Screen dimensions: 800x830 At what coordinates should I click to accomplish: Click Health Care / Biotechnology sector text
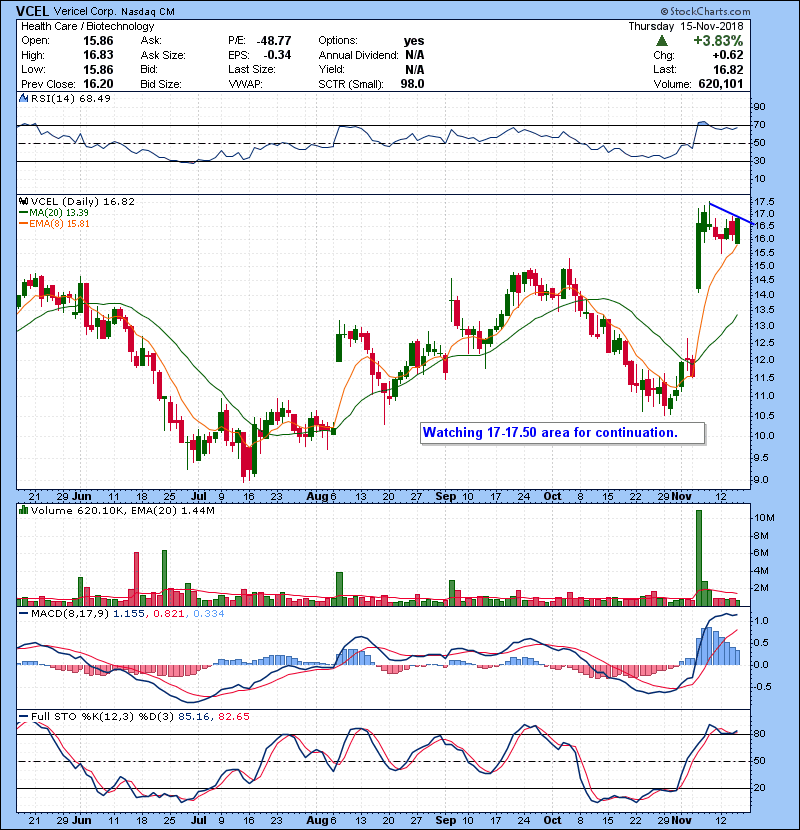pyautogui.click(x=87, y=26)
